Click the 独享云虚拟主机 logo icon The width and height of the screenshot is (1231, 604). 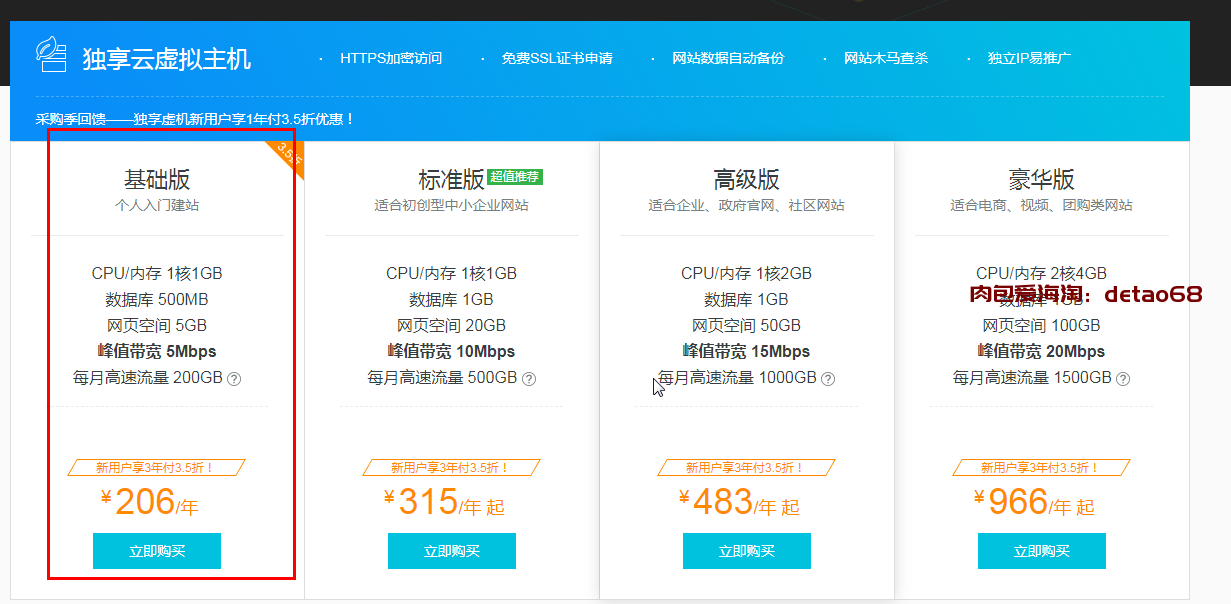point(51,56)
